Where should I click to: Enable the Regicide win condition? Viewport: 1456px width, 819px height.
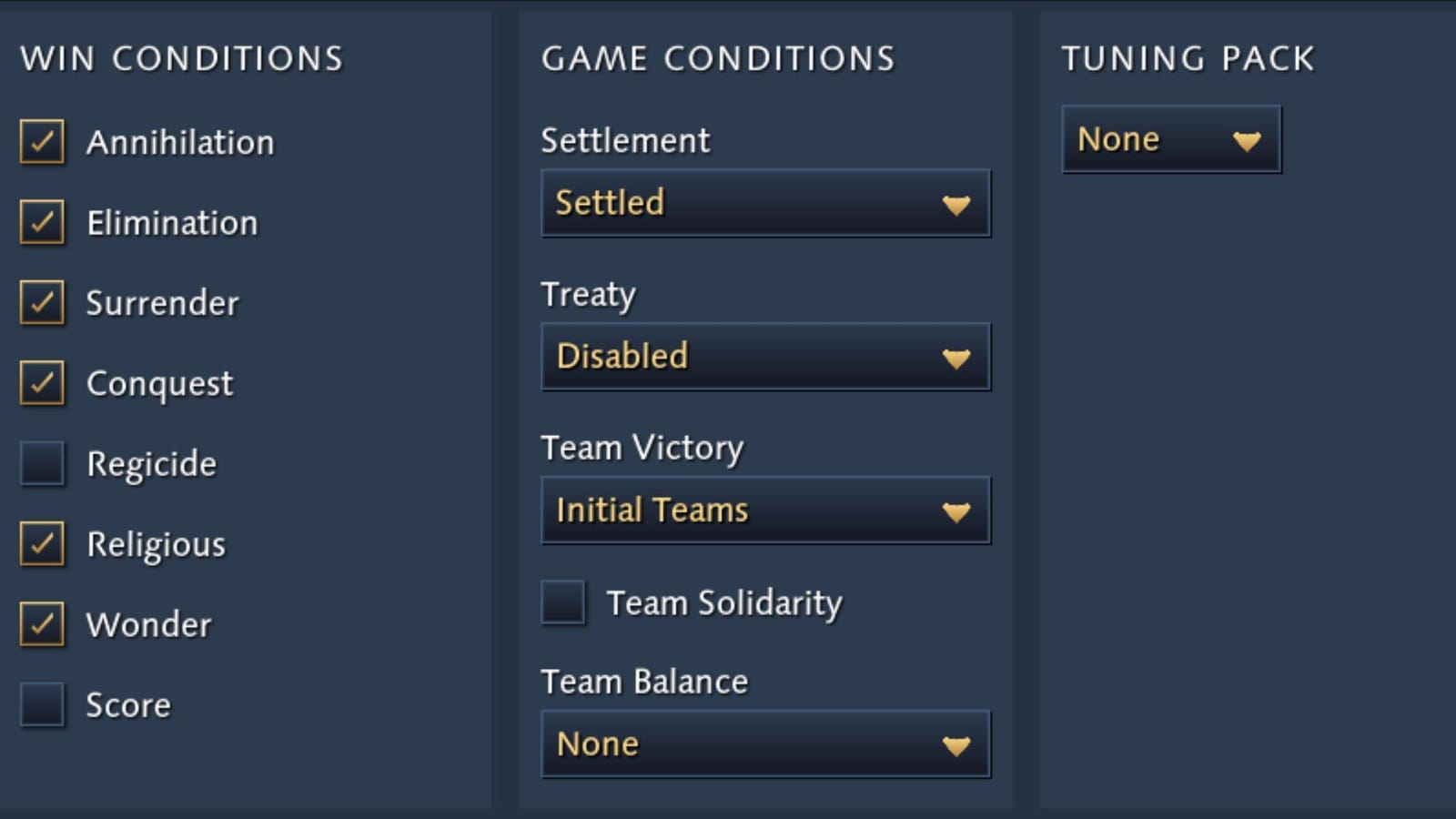click(x=42, y=463)
